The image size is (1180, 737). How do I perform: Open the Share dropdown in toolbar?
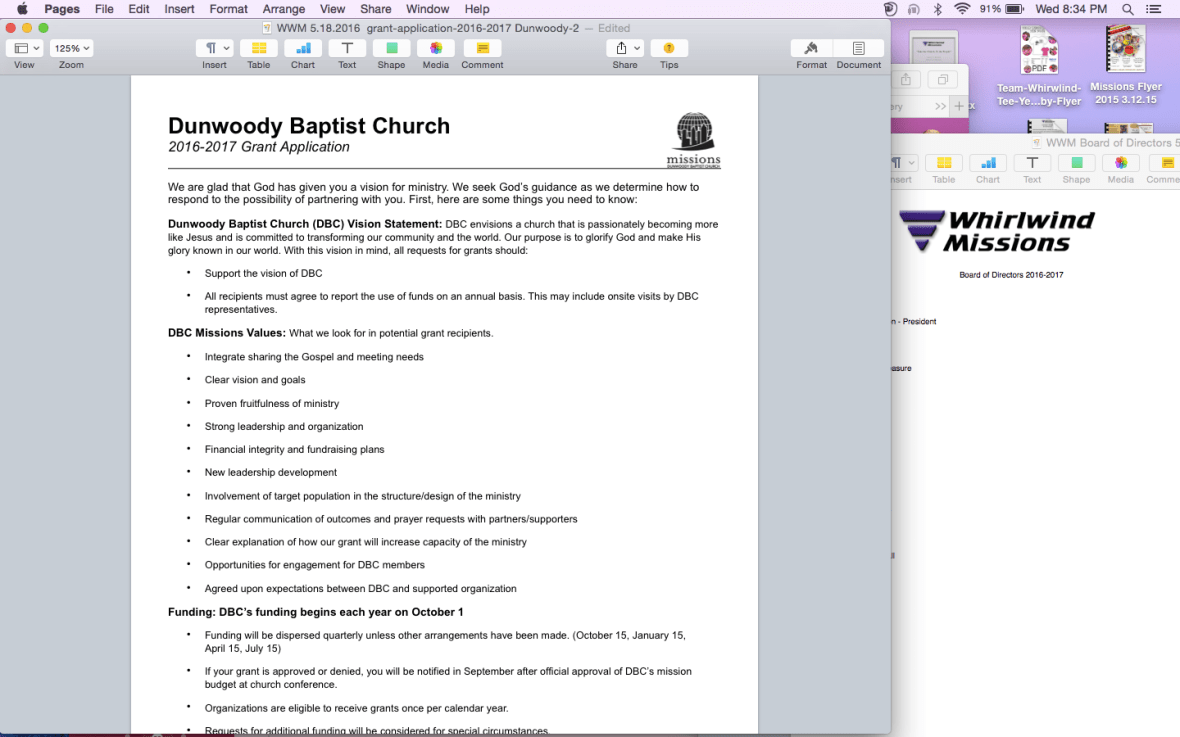pyautogui.click(x=625, y=48)
